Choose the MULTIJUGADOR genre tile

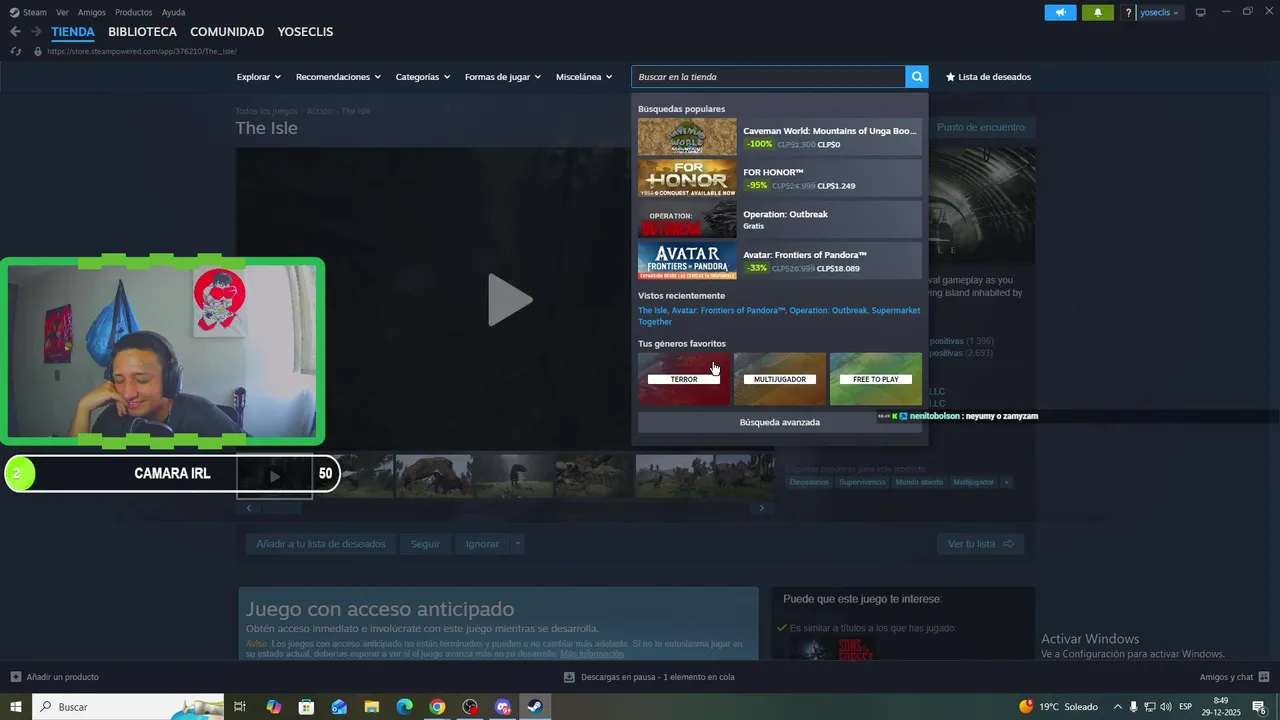780,379
